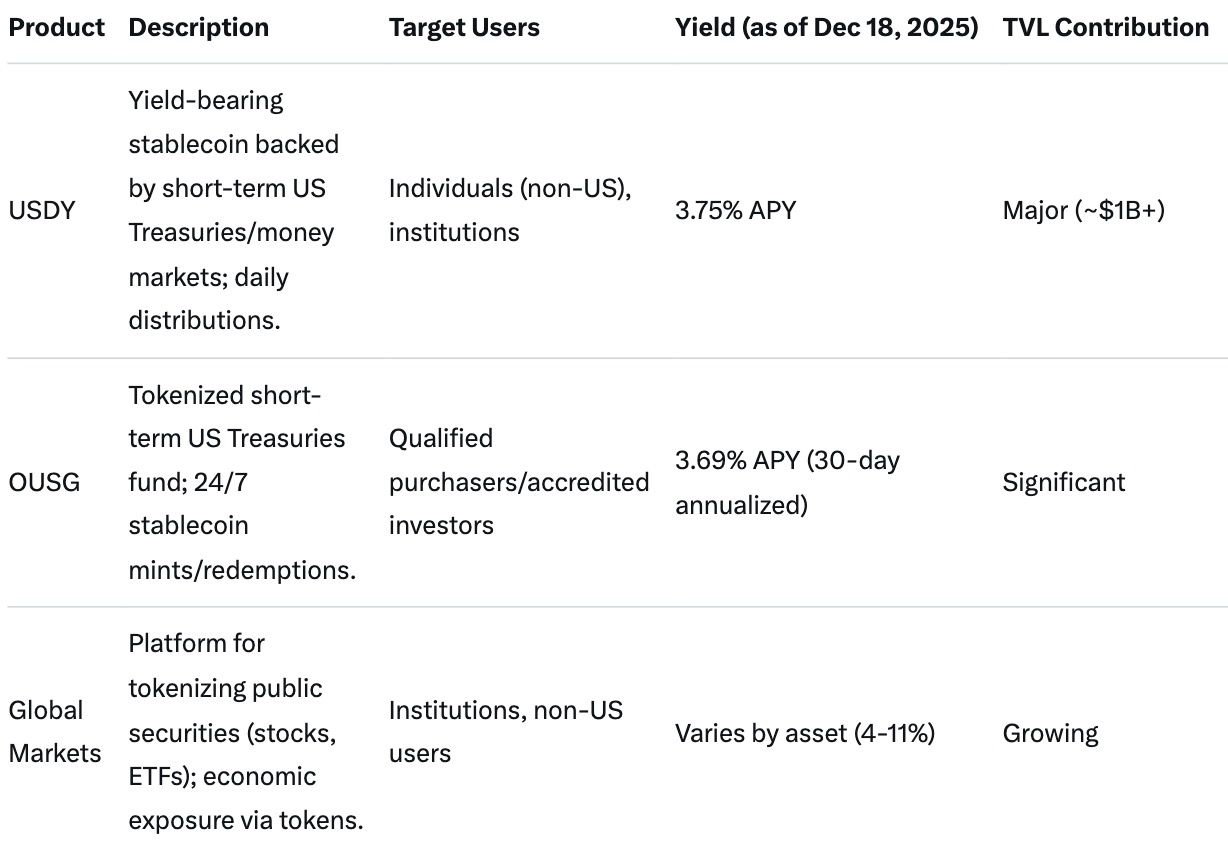The width and height of the screenshot is (1228, 852).
Task: Click Qualified purchasers/accredited investors cell
Action: (x=518, y=482)
